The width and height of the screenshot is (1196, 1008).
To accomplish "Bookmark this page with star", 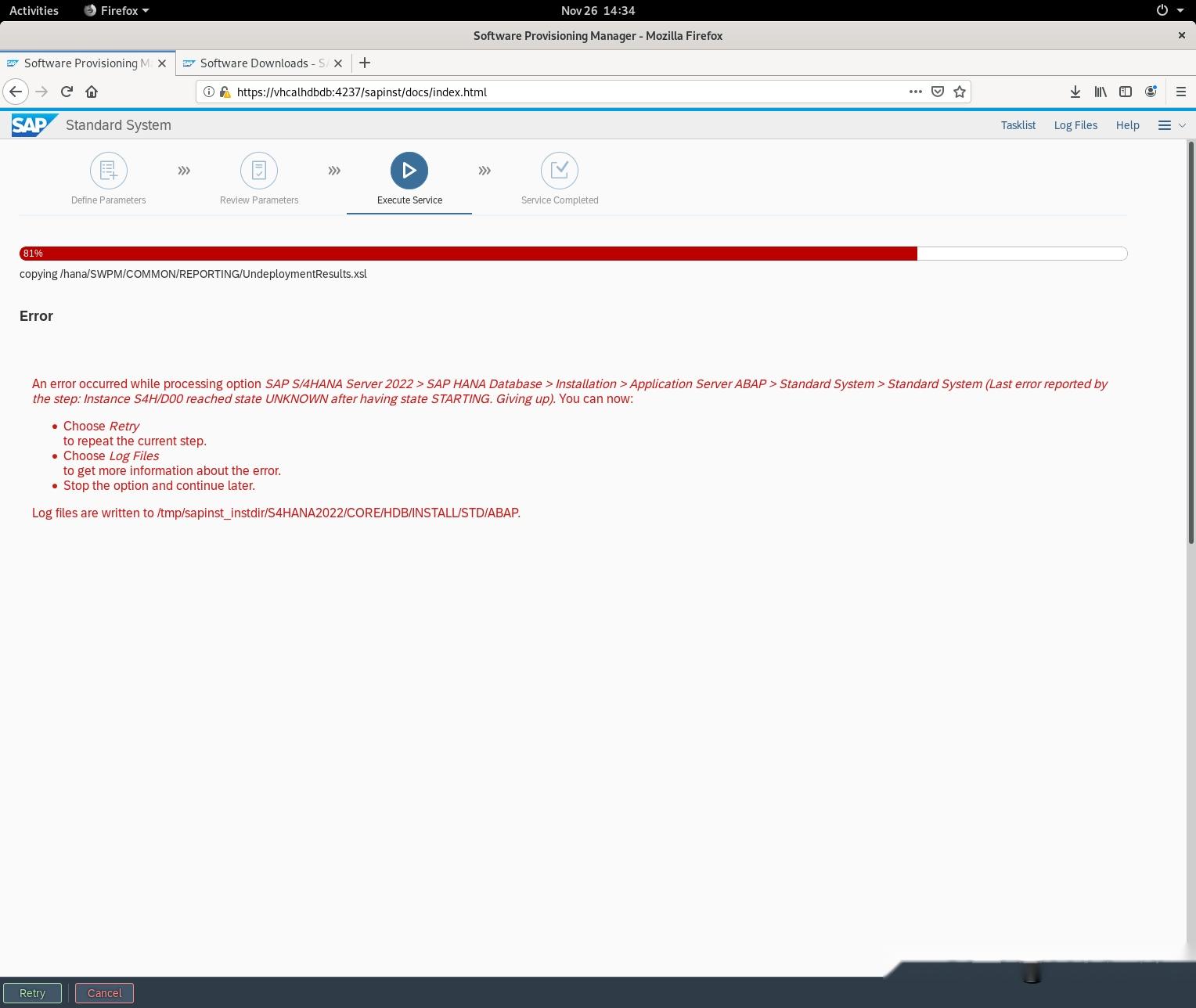I will pyautogui.click(x=960, y=92).
